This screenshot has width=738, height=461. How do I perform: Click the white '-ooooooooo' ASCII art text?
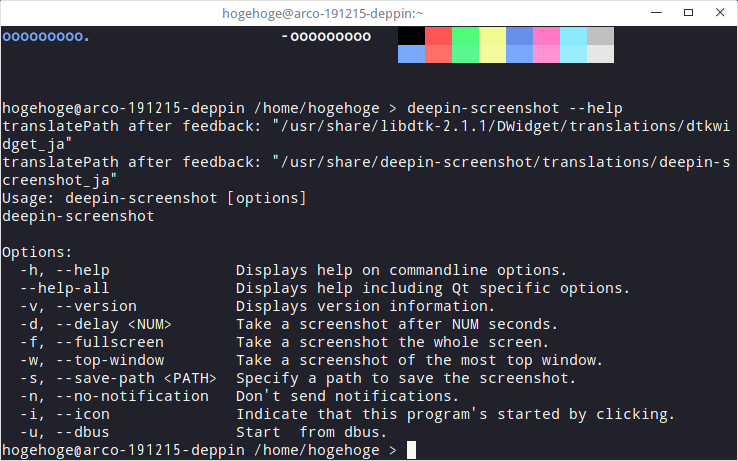(326, 37)
